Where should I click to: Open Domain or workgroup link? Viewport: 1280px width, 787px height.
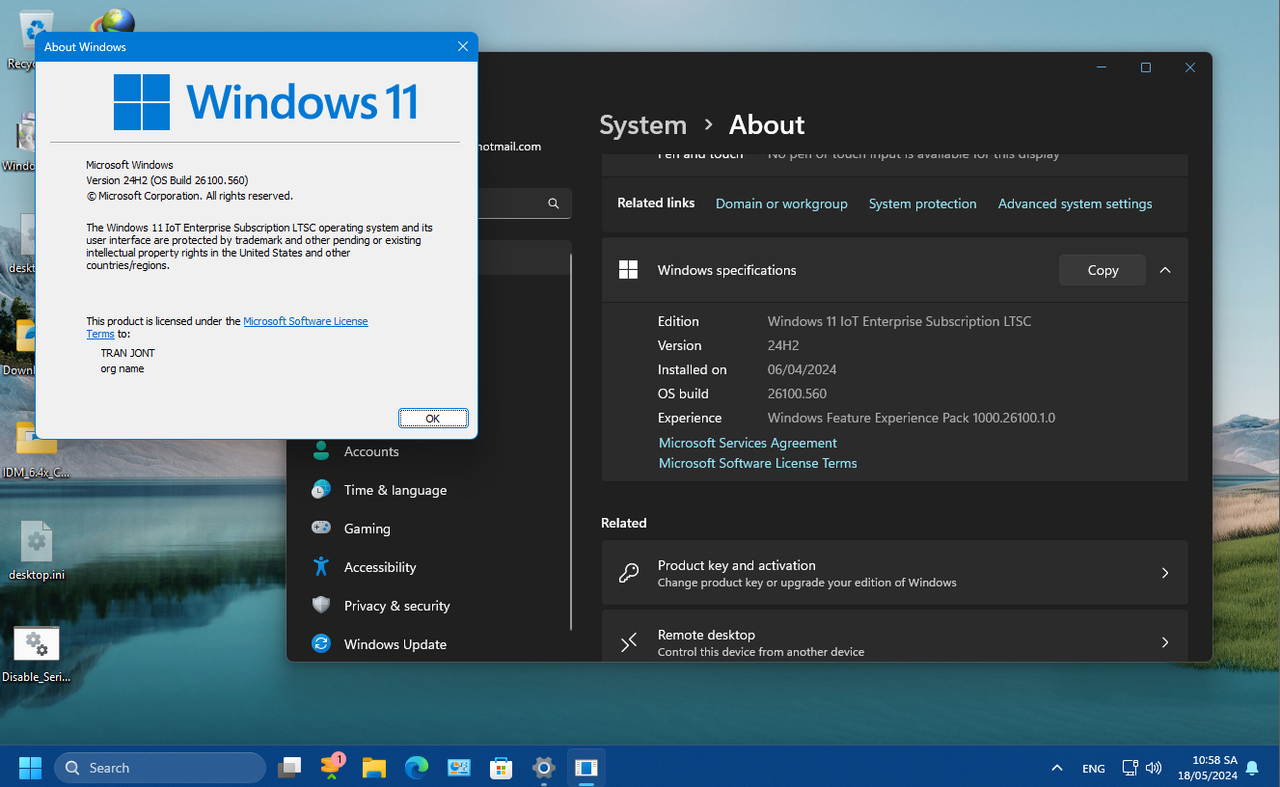781,203
